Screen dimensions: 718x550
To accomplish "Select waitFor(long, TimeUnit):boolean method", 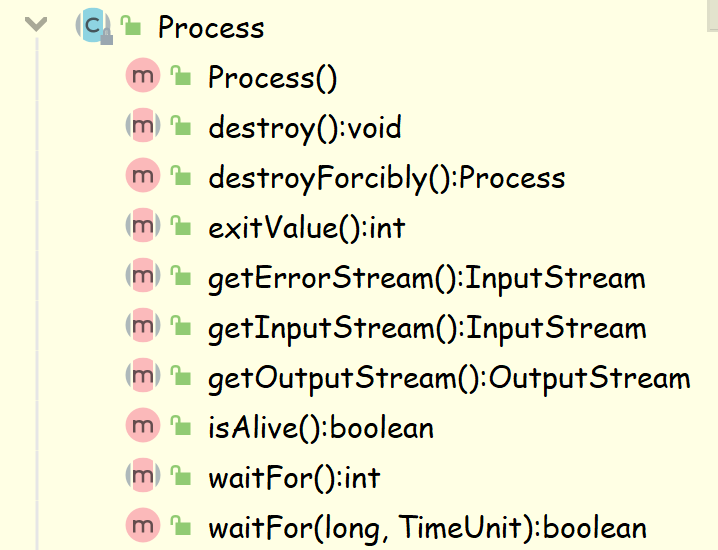I will click(x=426, y=528).
